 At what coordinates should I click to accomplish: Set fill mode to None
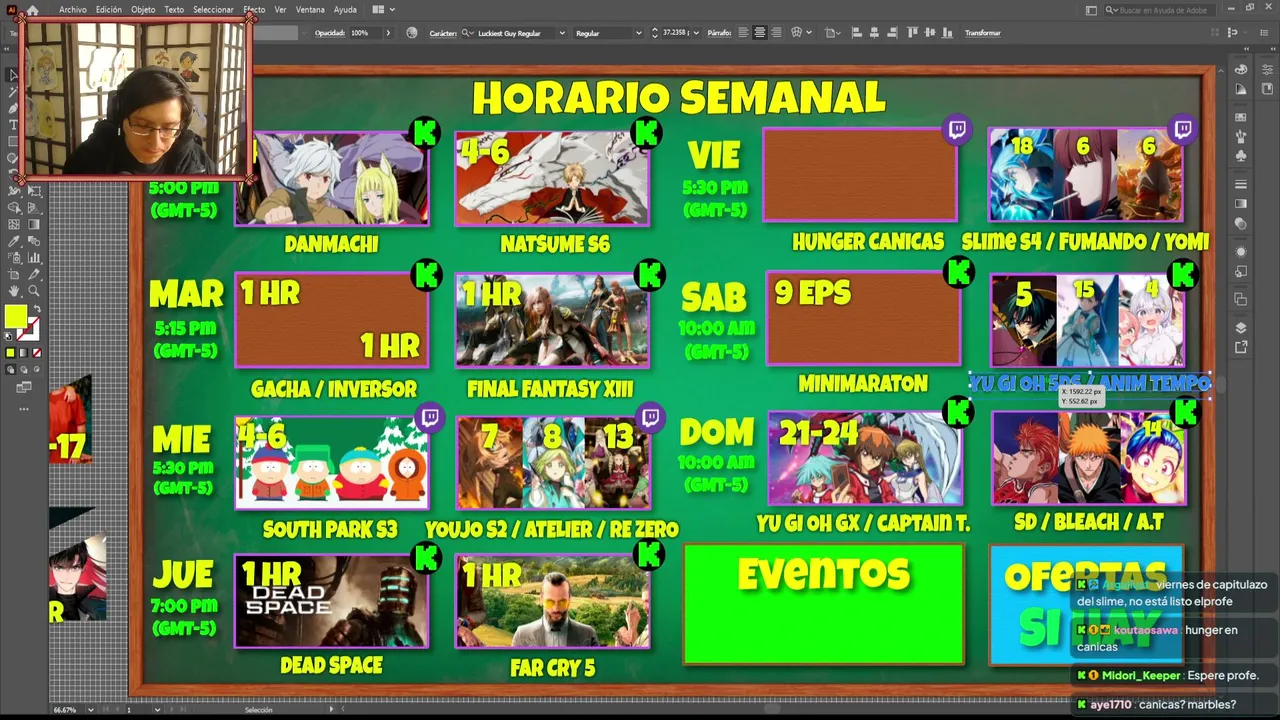click(37, 353)
